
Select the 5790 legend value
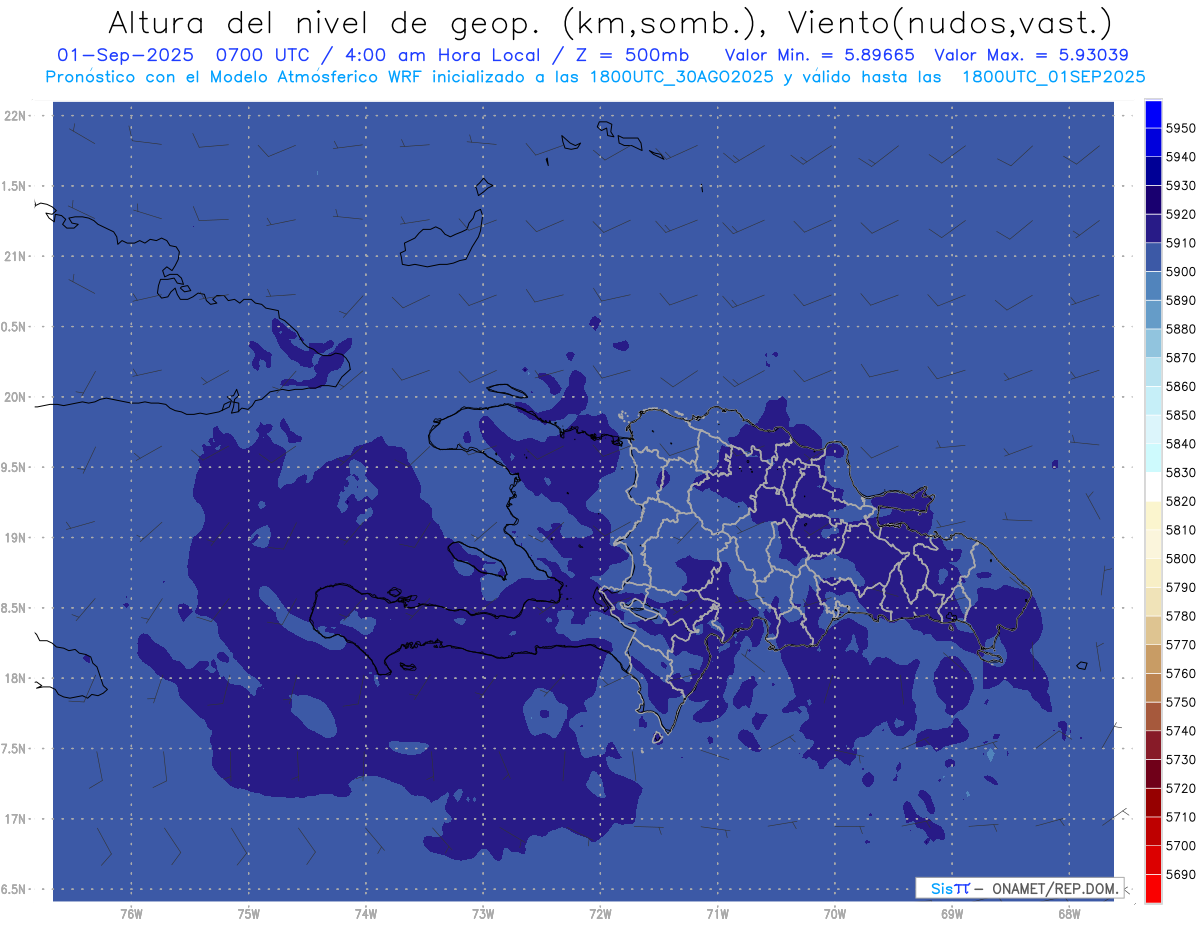pyautogui.click(x=1181, y=588)
